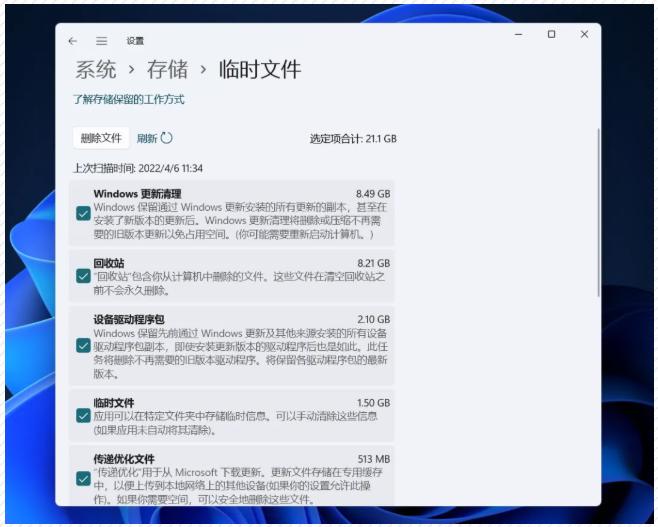
Task: Click the 回收站 8.21 GB description row
Action: point(240,277)
